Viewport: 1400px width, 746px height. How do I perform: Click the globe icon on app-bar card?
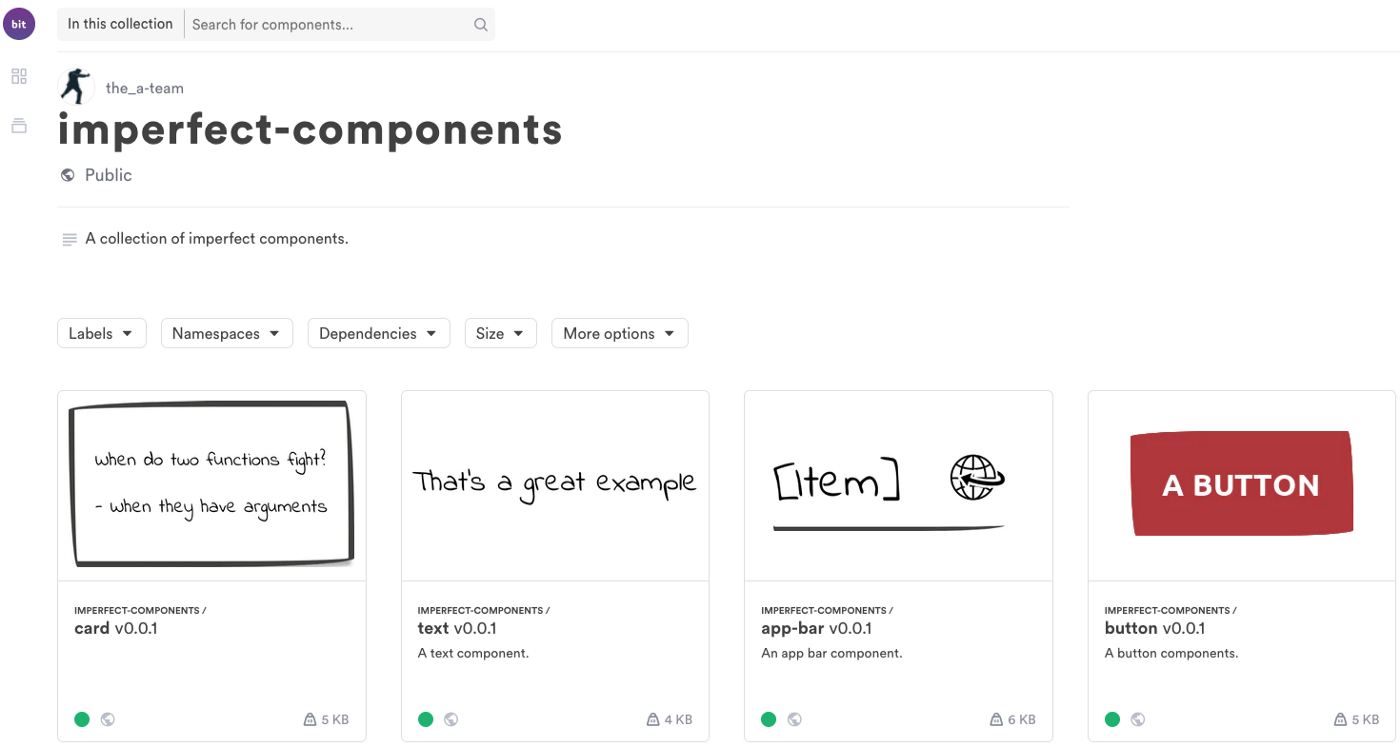pyautogui.click(x=795, y=719)
